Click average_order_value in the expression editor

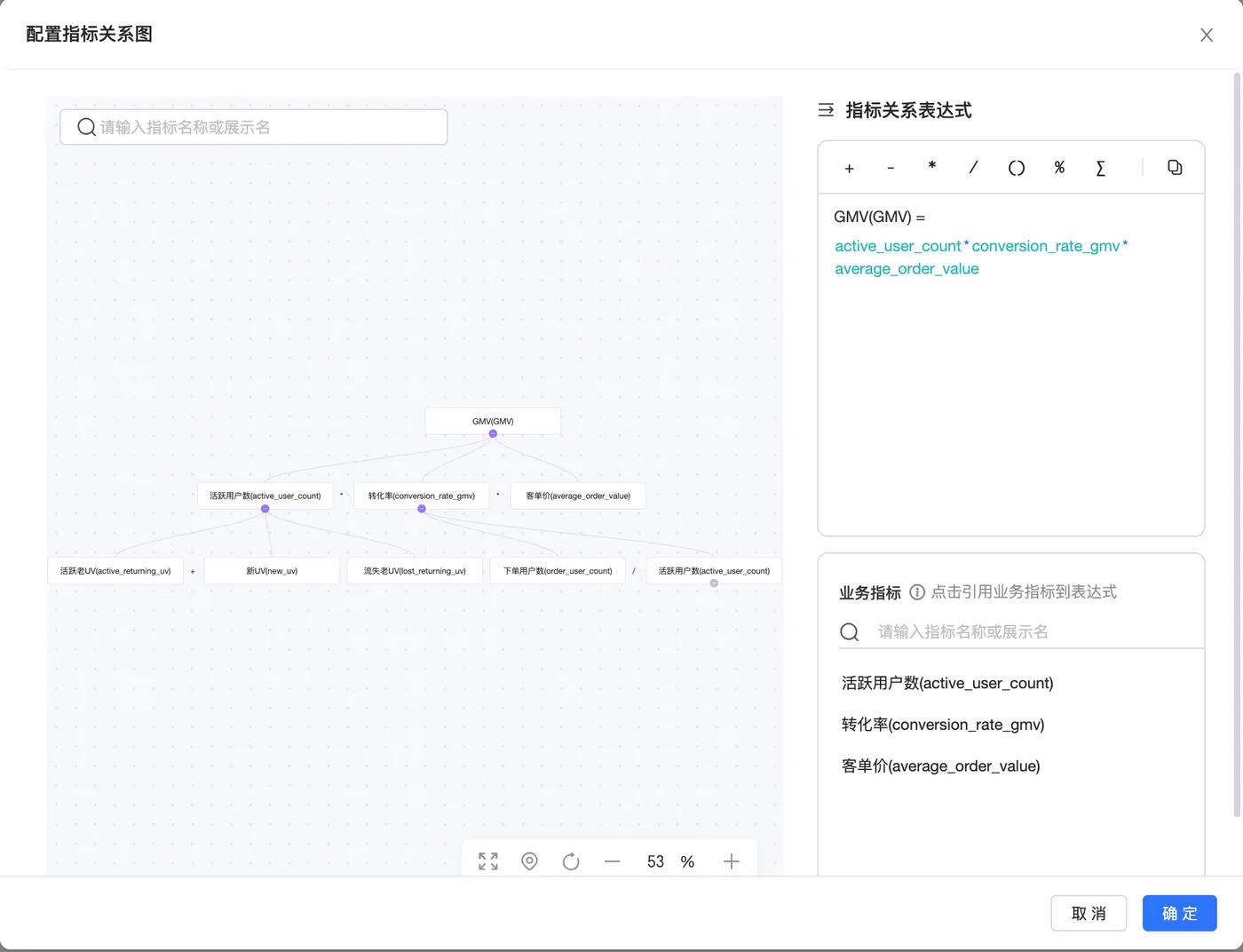907,269
